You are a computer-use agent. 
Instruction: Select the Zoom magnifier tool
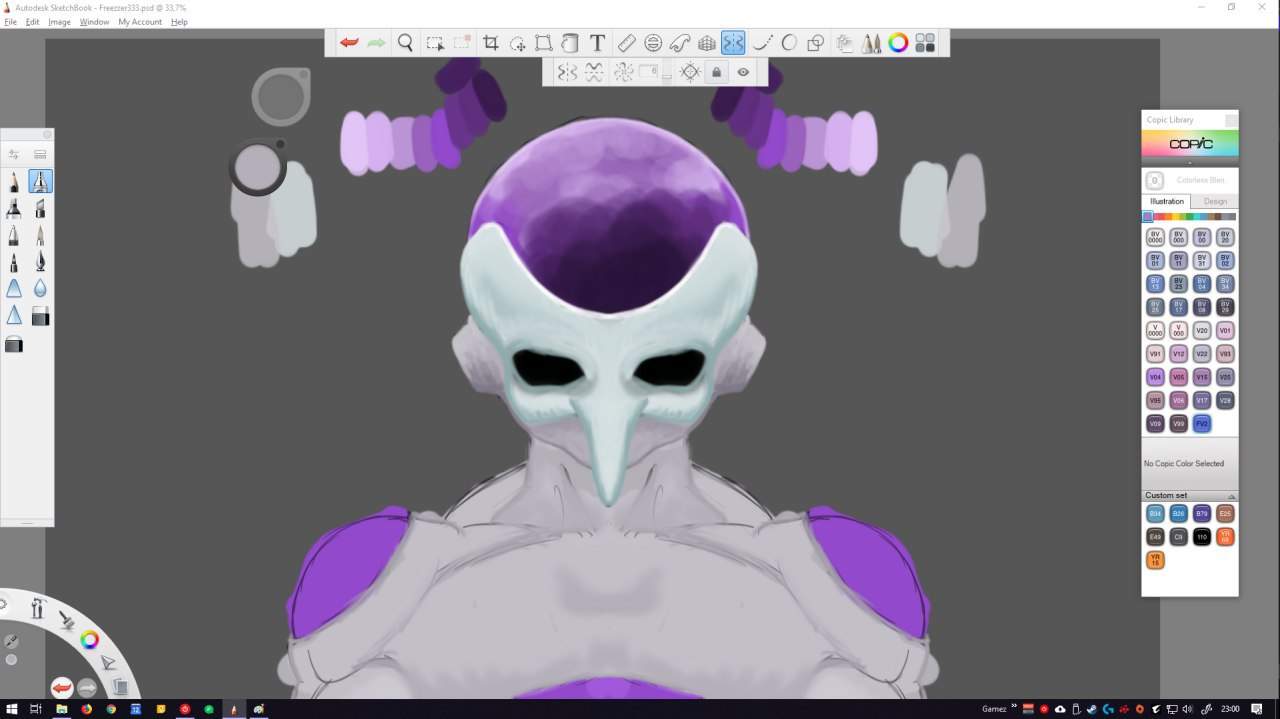point(405,43)
